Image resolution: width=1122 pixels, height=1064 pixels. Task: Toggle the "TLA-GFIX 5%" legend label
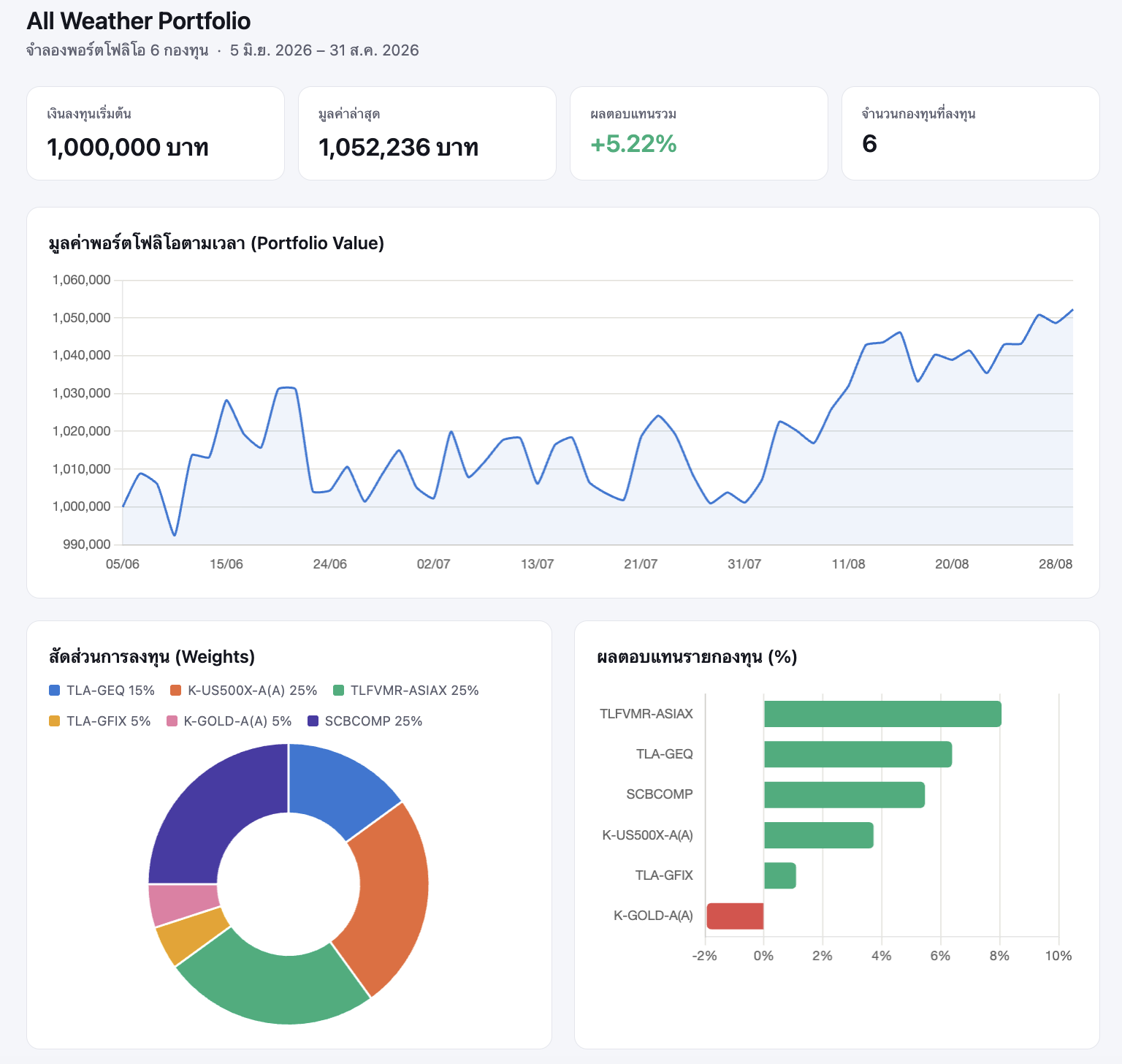click(109, 721)
